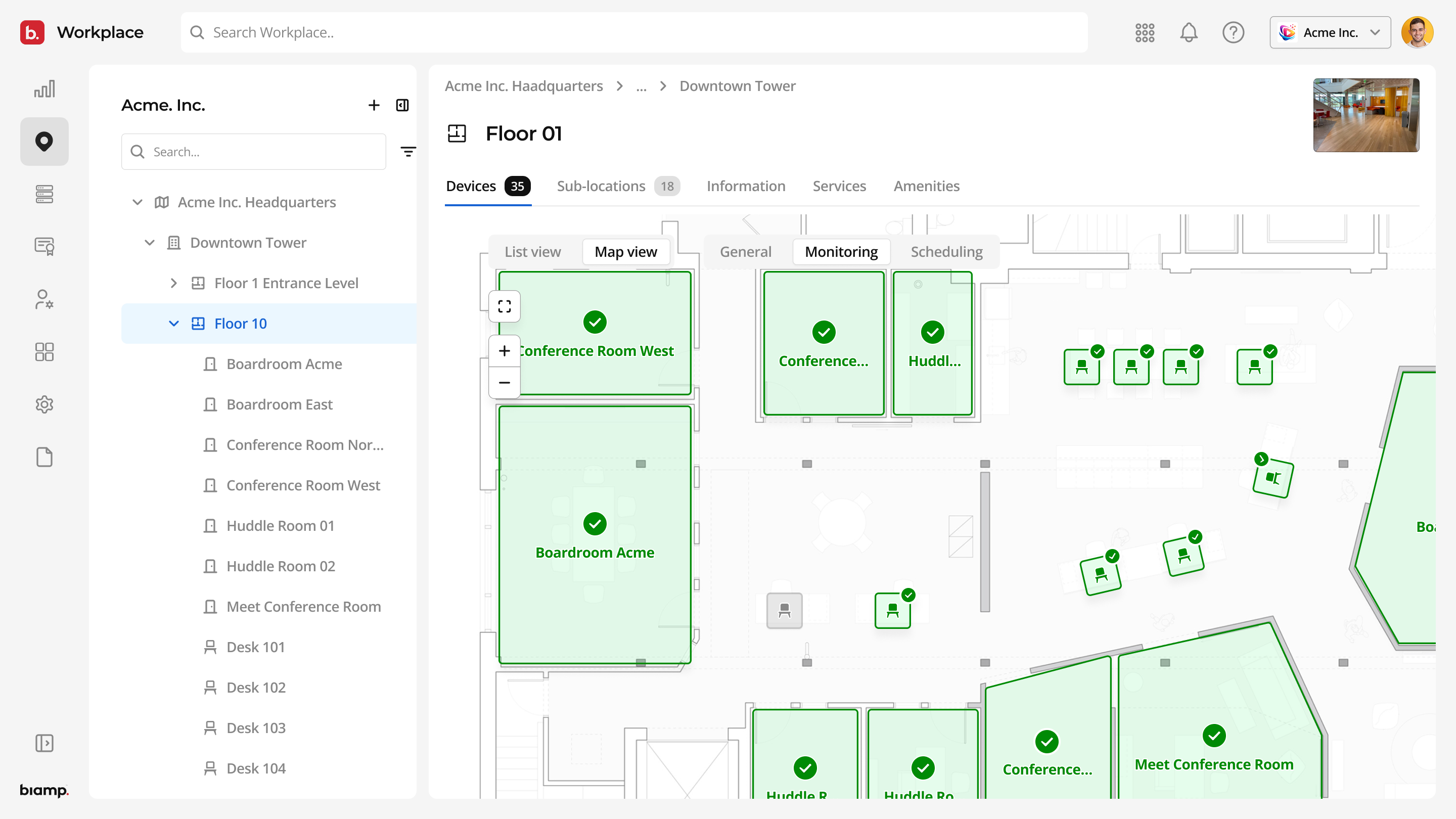
Task: Zoom in on the floor map
Action: [x=504, y=351]
